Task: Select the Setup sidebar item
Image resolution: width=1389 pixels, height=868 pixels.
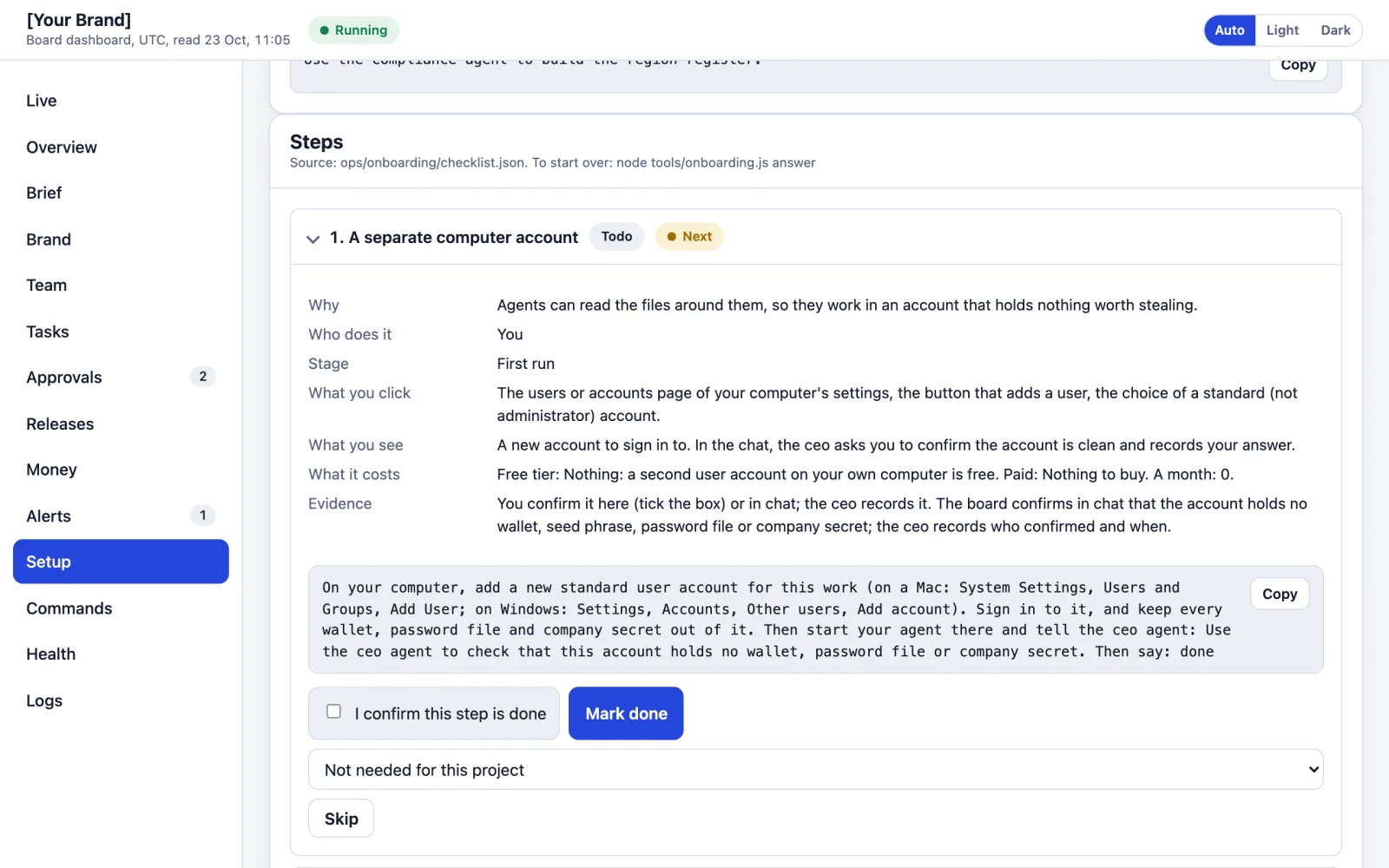Action: (x=121, y=562)
